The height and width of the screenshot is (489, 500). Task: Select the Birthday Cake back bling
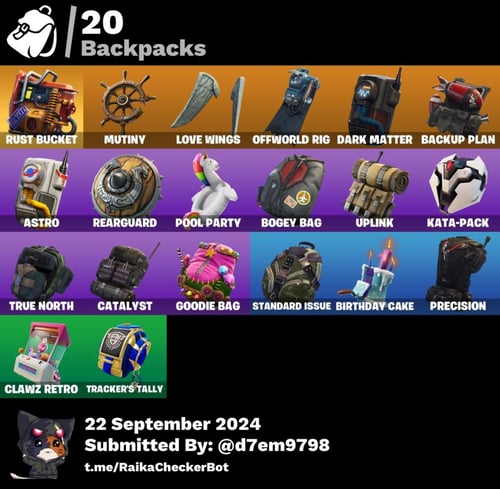point(375,273)
